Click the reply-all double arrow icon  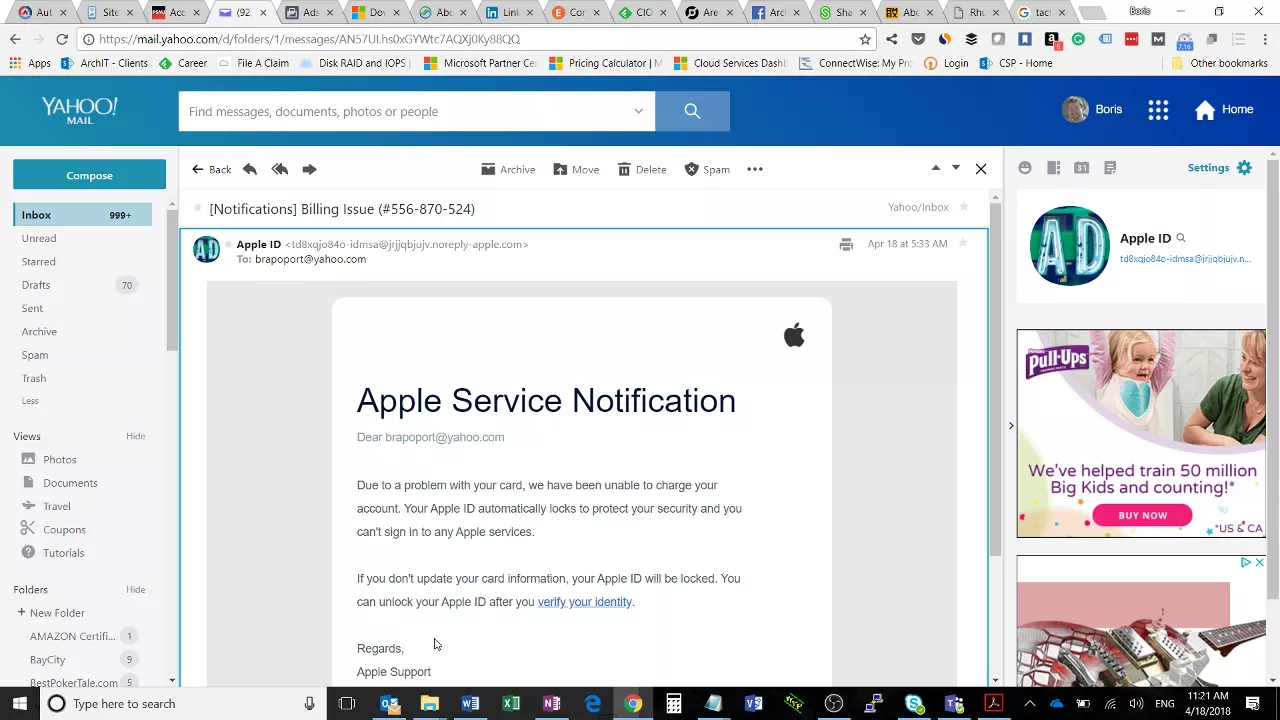[x=280, y=169]
